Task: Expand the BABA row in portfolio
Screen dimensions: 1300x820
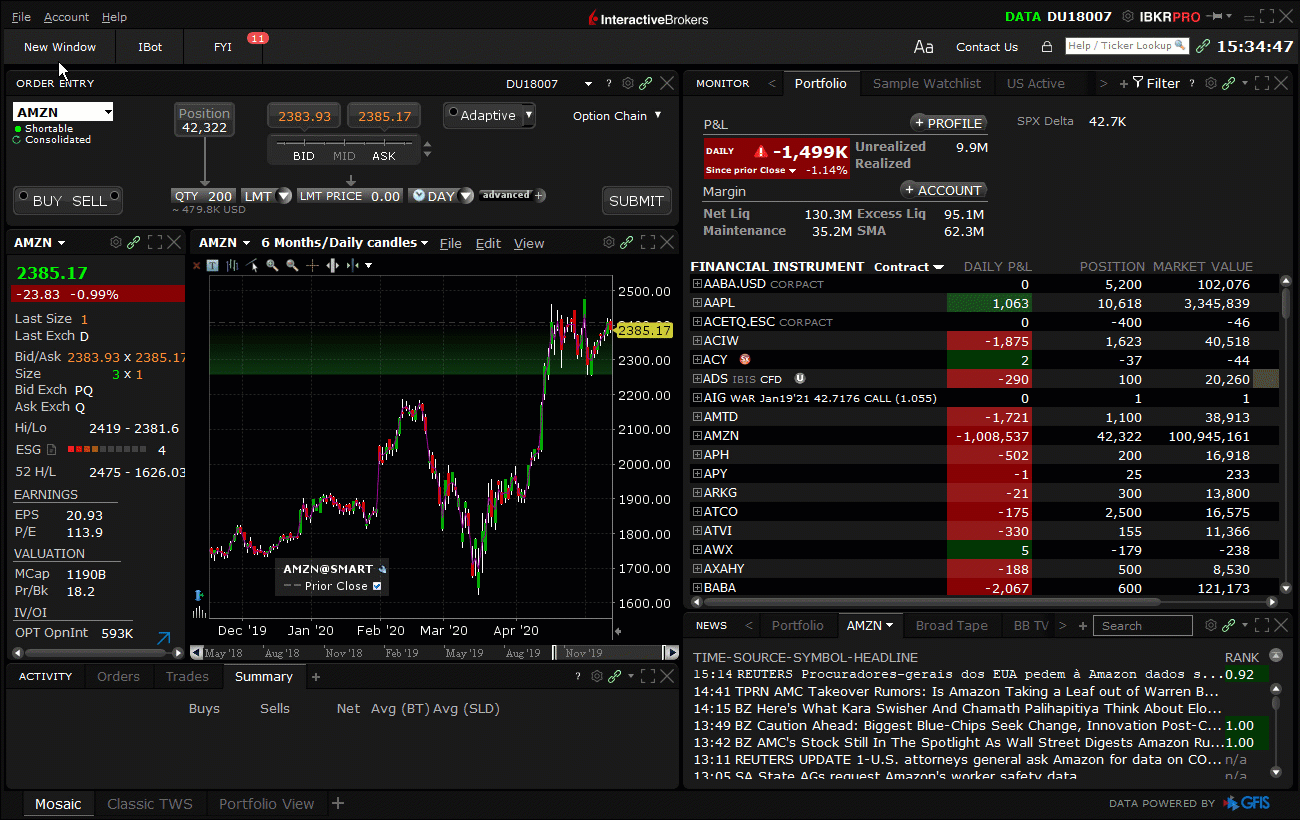Action: pyautogui.click(x=697, y=587)
